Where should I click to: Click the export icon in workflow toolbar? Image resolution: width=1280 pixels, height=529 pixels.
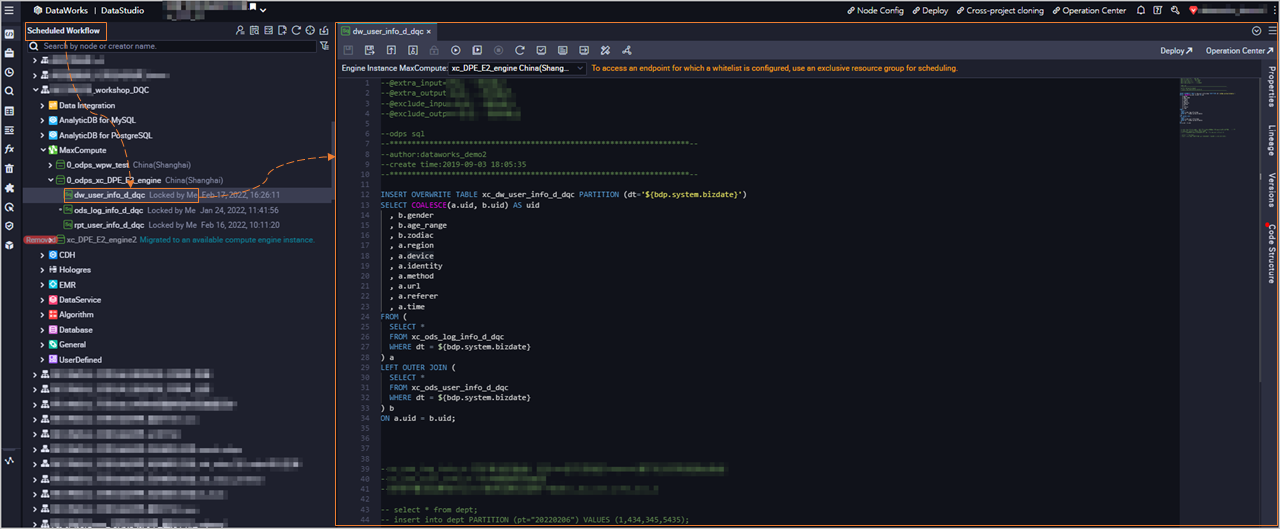coord(324,30)
